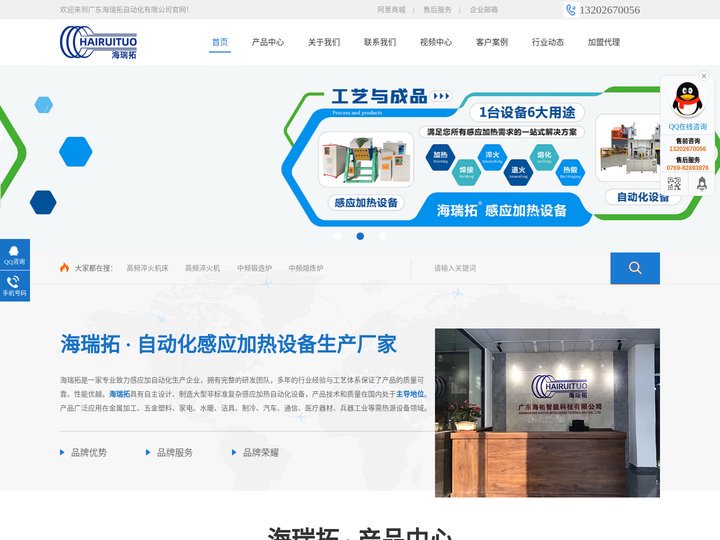Open the 联系我们 nav item
Image resolution: width=720 pixels, height=540 pixels.
pos(380,42)
